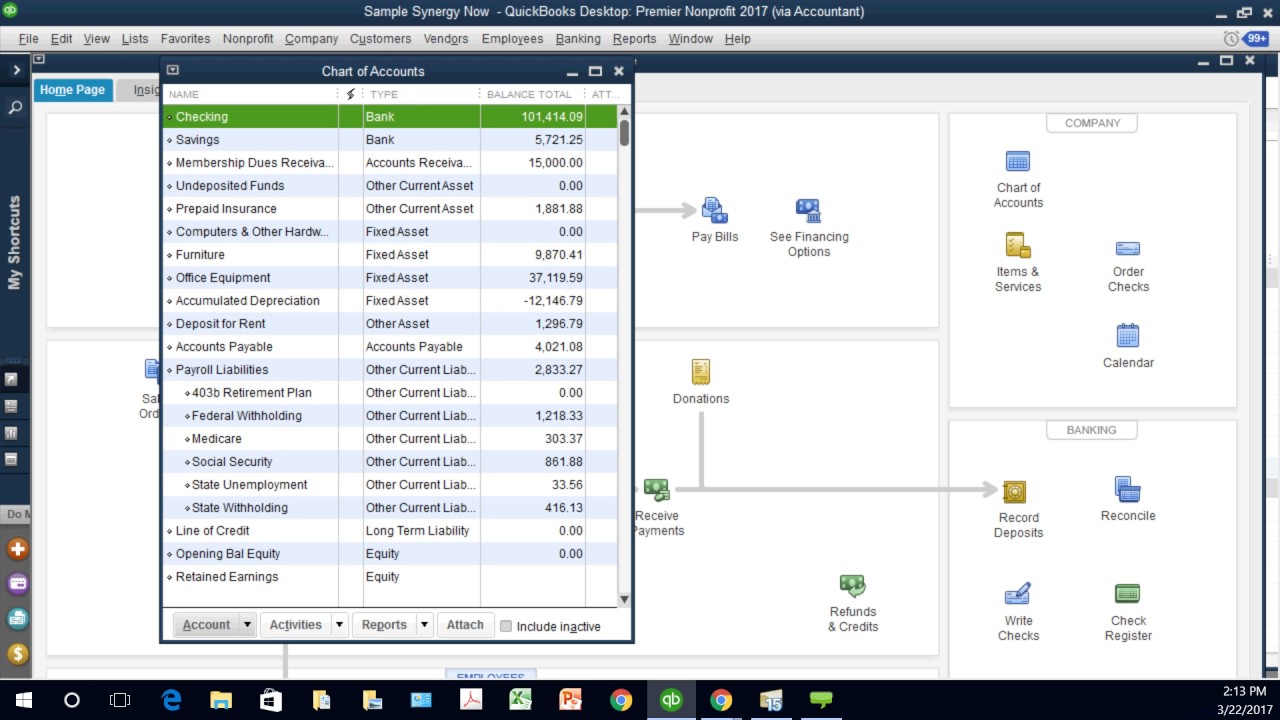Click the Reconcile icon
This screenshot has width=1280, height=720.
1128,489
